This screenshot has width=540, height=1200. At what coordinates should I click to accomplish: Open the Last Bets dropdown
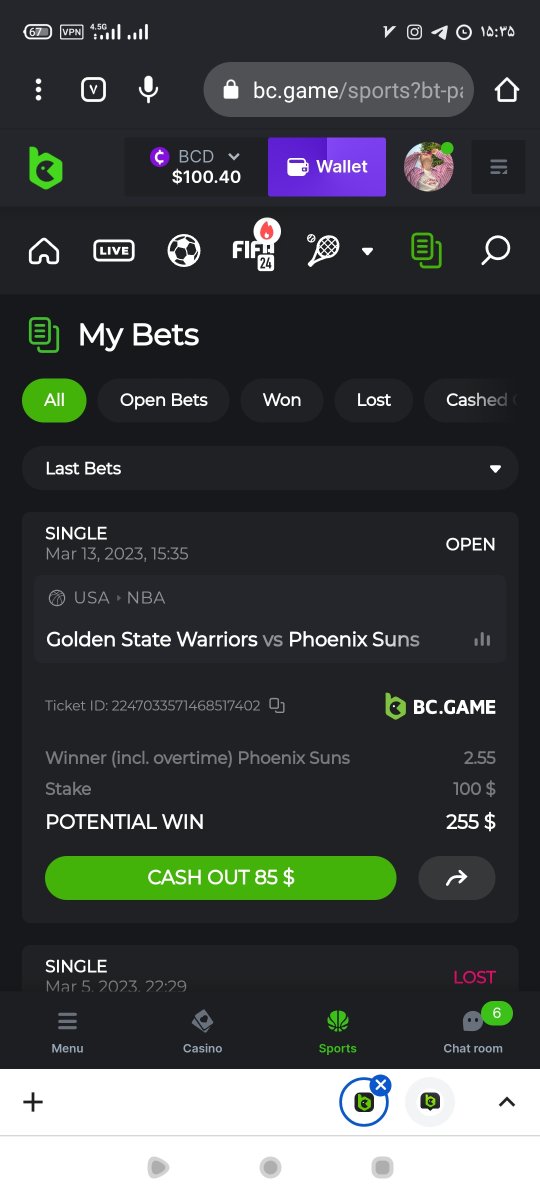click(x=270, y=468)
